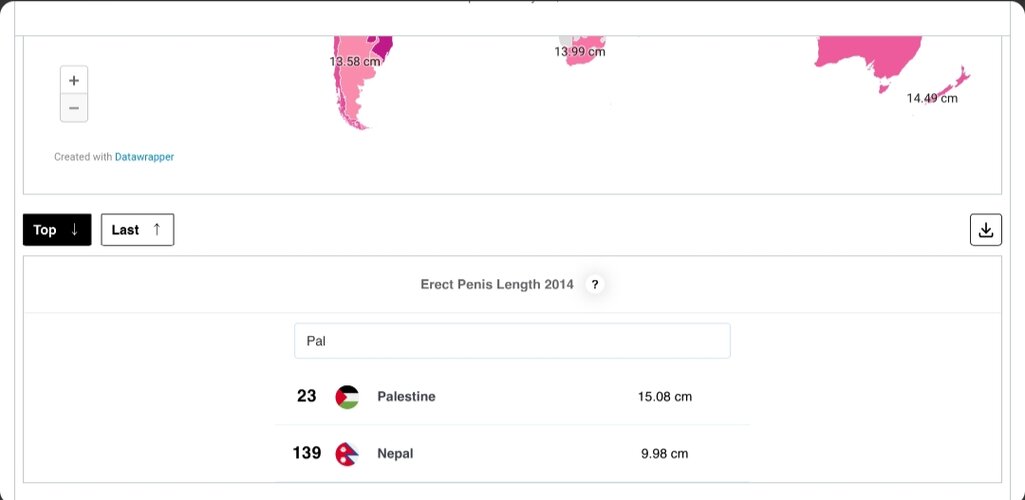Click the Nepal flag icon
Viewport: 1025px width, 500px height.
click(347, 454)
